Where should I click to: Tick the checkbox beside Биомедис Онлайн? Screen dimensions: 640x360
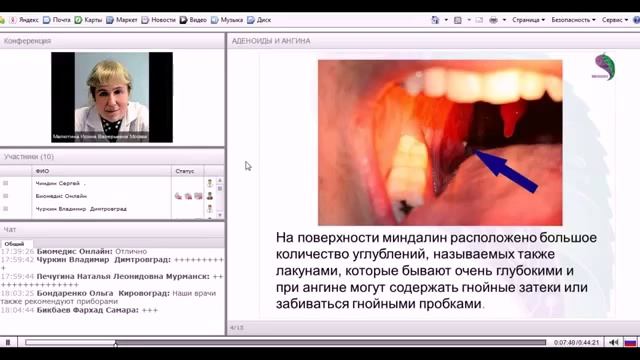click(5, 196)
